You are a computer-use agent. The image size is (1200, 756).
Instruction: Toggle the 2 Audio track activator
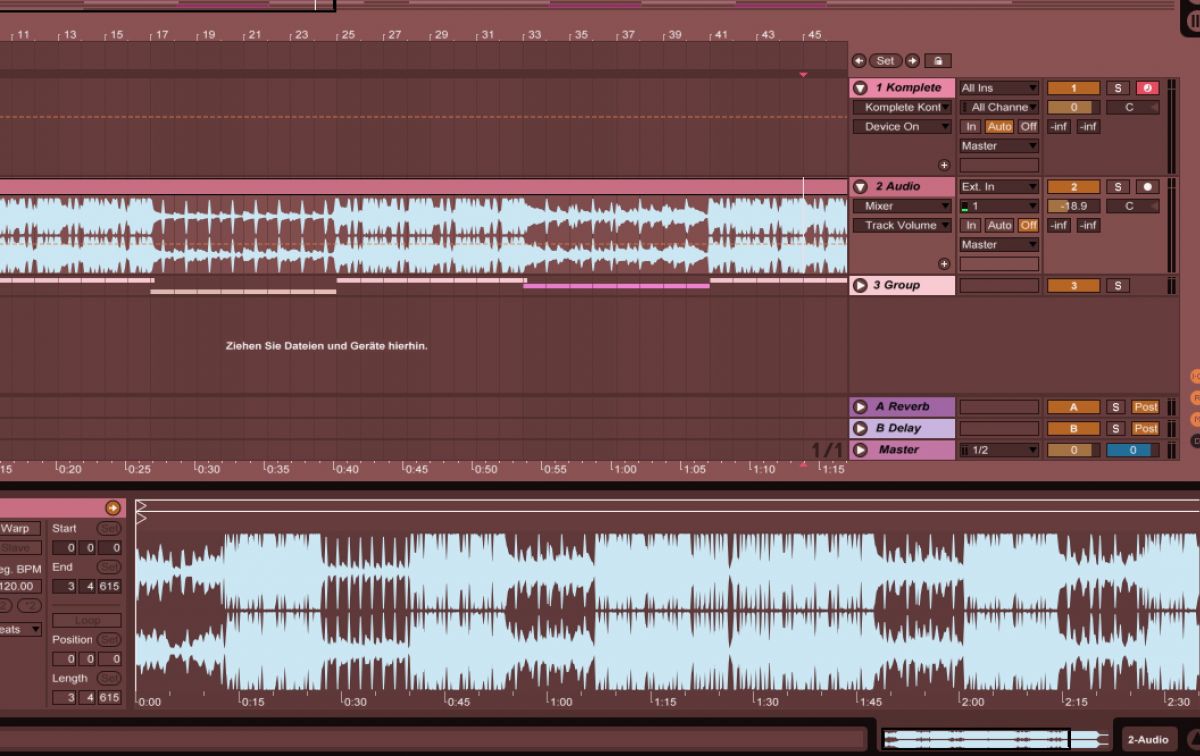(1073, 187)
